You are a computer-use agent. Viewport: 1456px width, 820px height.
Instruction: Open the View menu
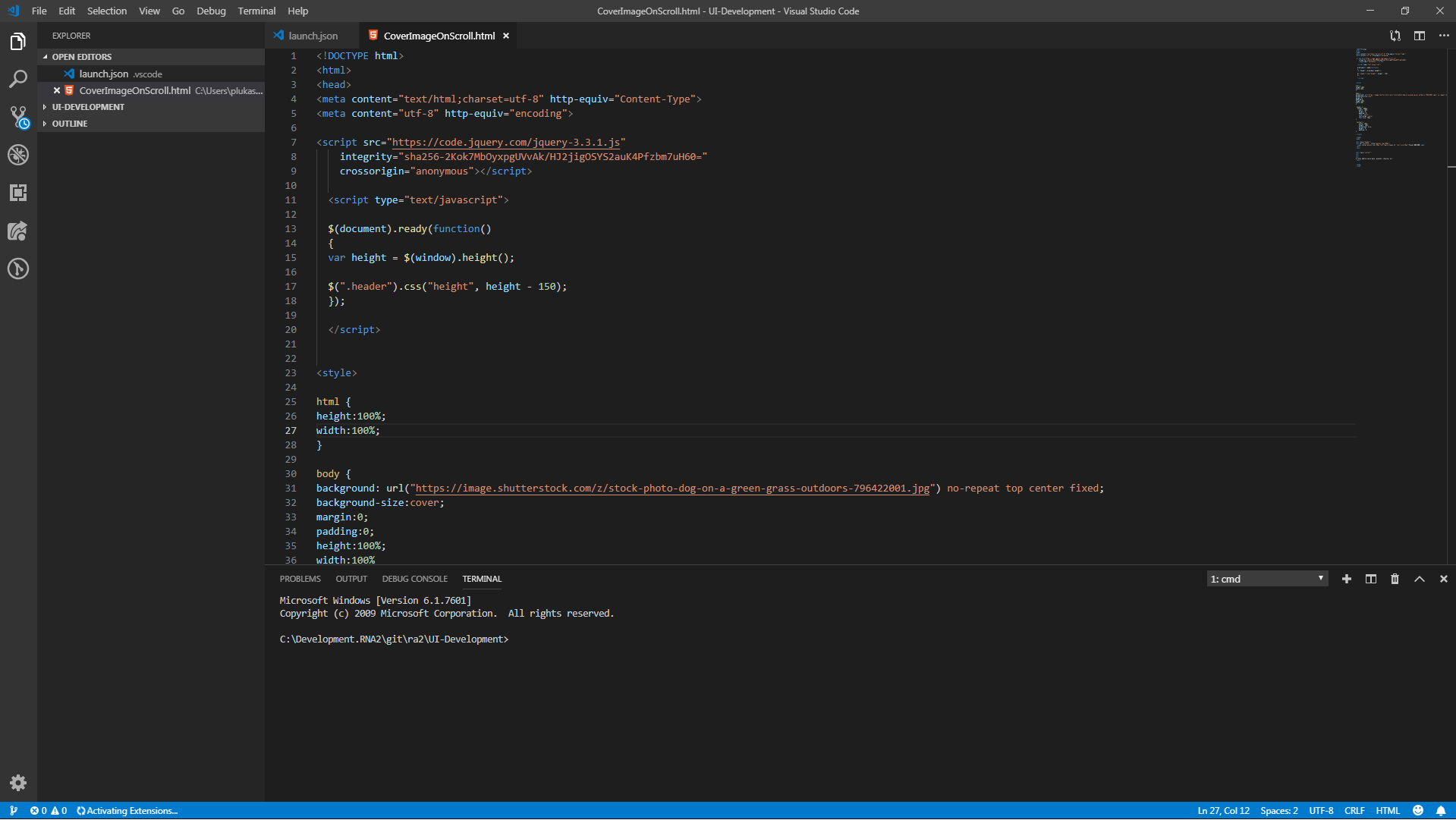(x=149, y=11)
